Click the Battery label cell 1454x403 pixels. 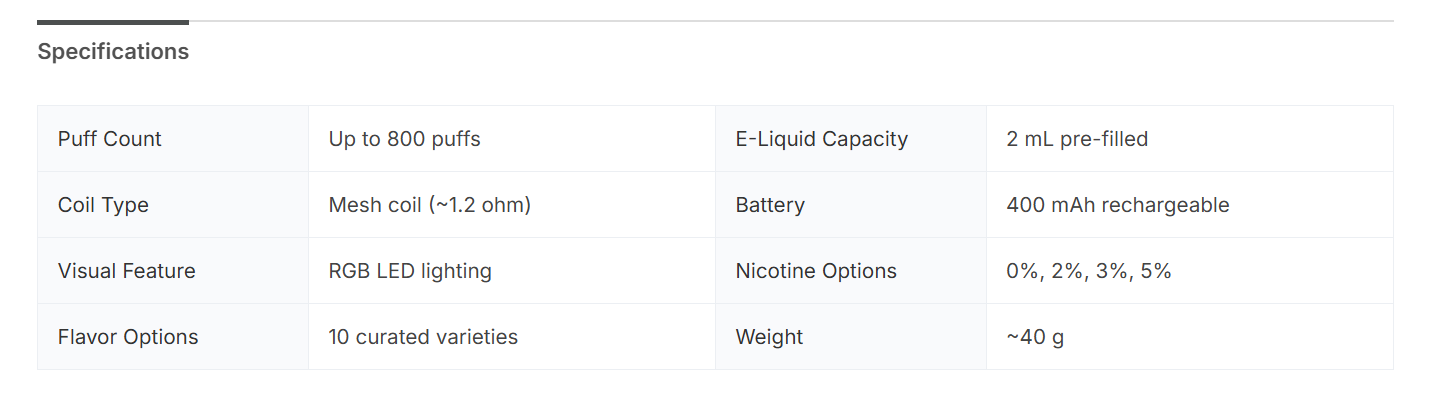point(770,205)
